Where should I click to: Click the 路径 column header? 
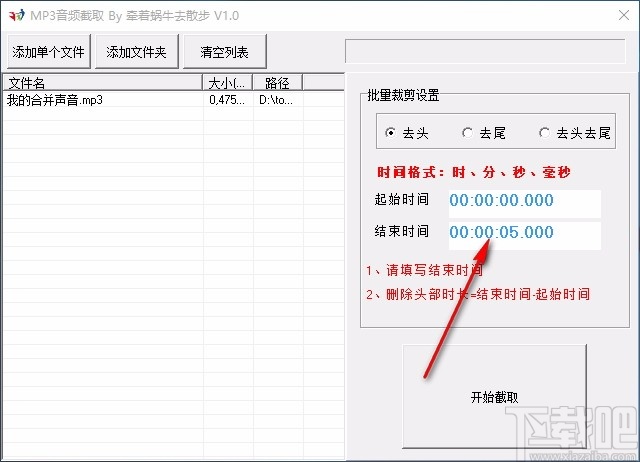(278, 83)
